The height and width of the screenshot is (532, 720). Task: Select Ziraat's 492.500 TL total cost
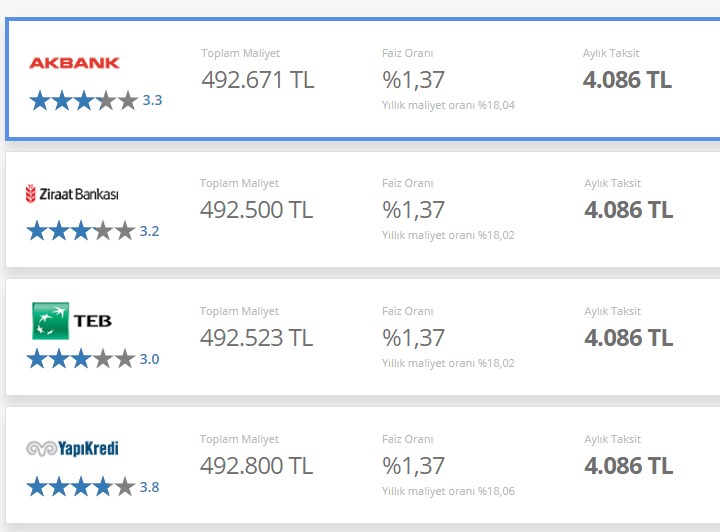click(257, 210)
